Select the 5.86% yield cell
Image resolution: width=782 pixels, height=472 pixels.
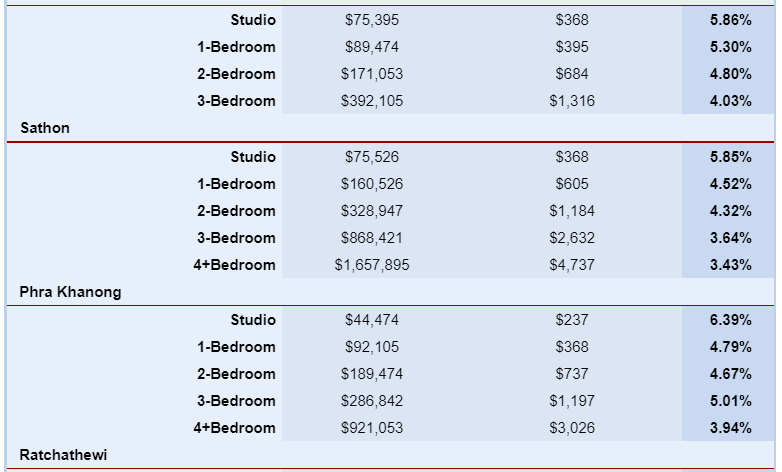click(731, 20)
